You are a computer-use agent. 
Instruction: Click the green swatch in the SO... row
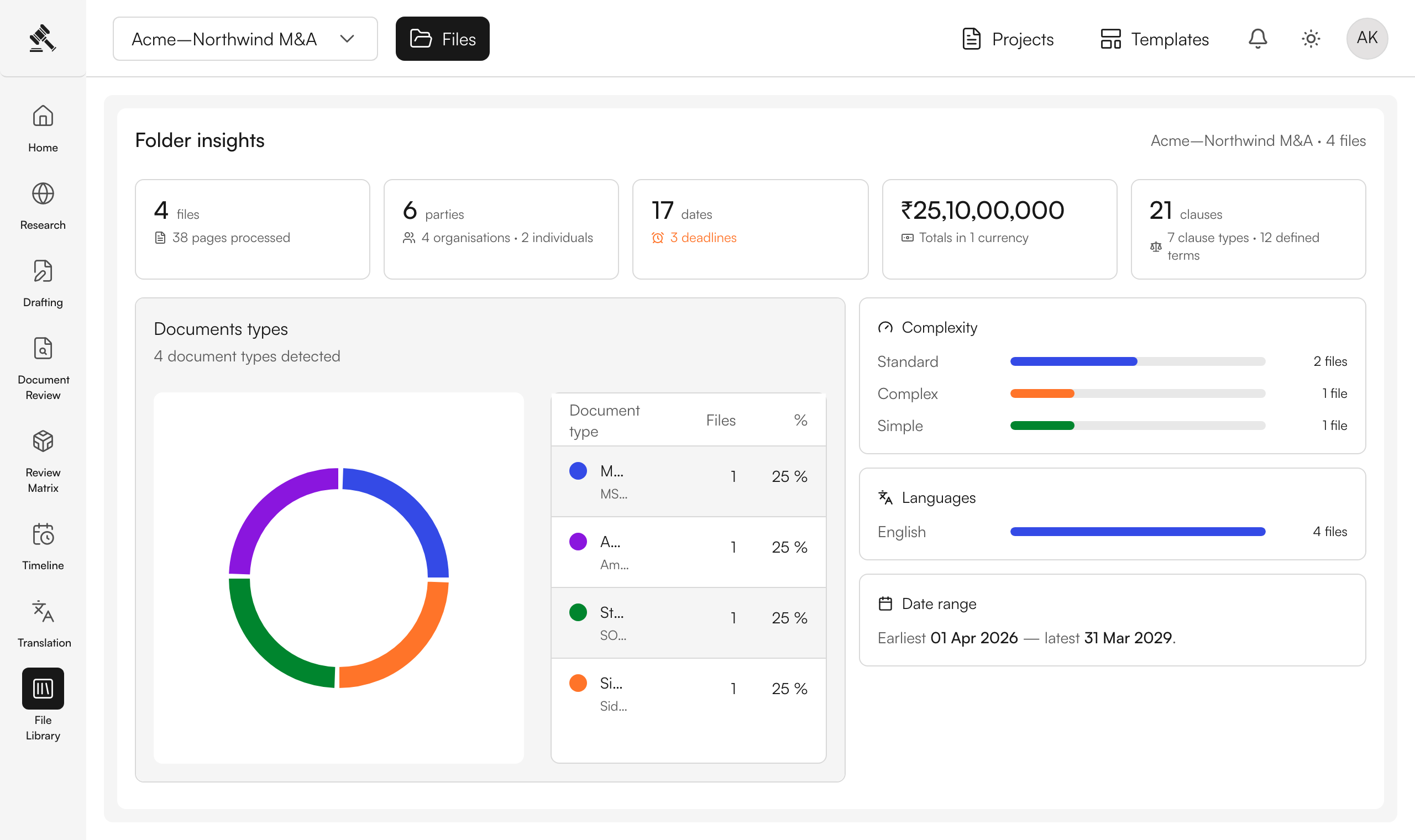(578, 612)
